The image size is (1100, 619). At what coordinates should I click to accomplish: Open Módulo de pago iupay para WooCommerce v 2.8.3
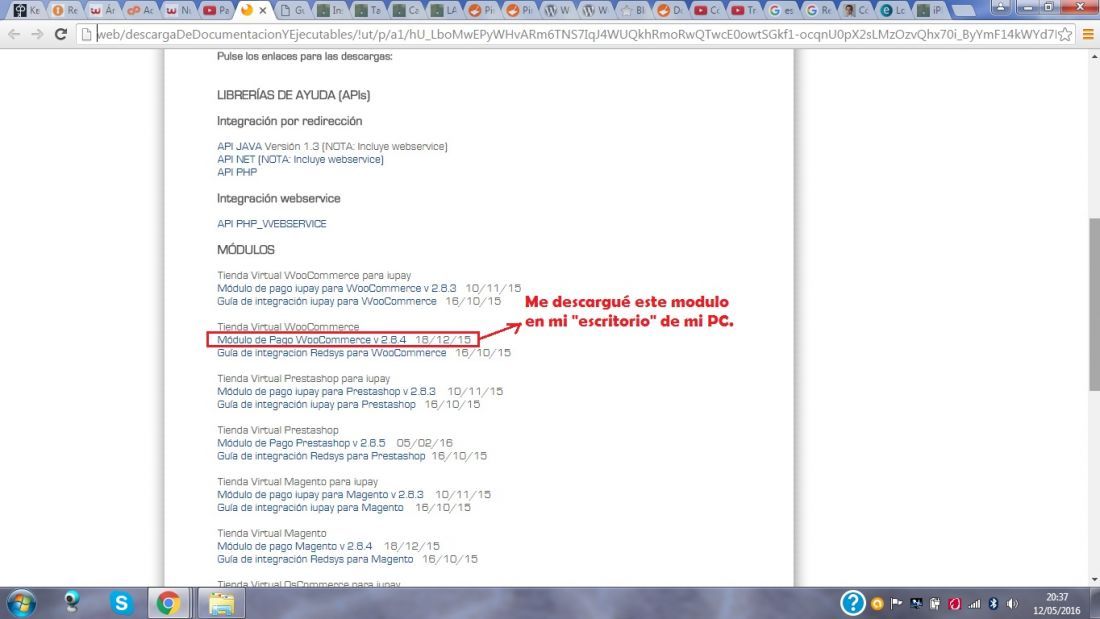337,288
